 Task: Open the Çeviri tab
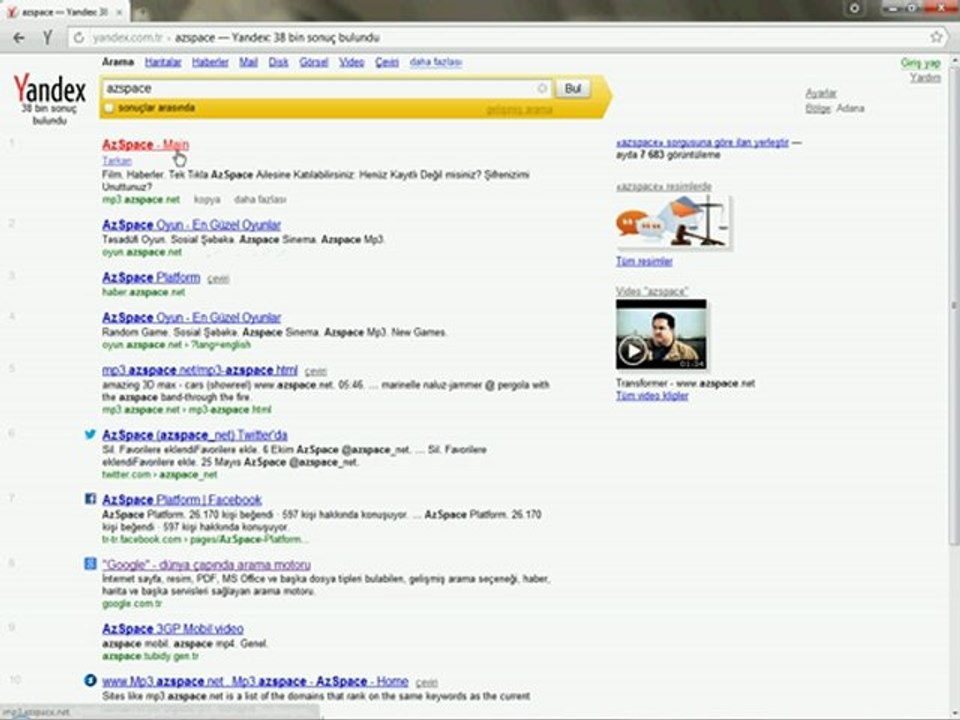click(386, 62)
